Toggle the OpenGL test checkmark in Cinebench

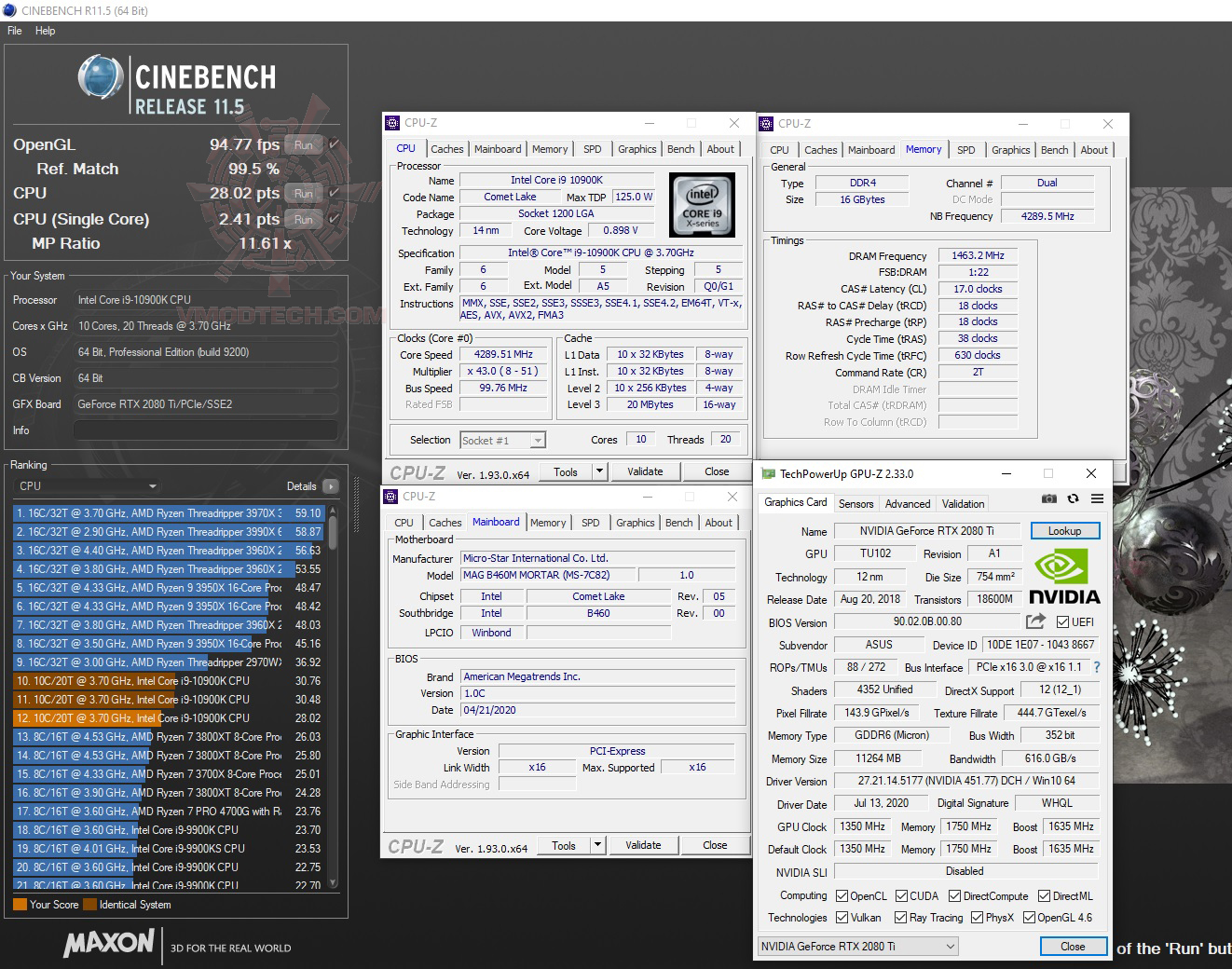coord(334,144)
